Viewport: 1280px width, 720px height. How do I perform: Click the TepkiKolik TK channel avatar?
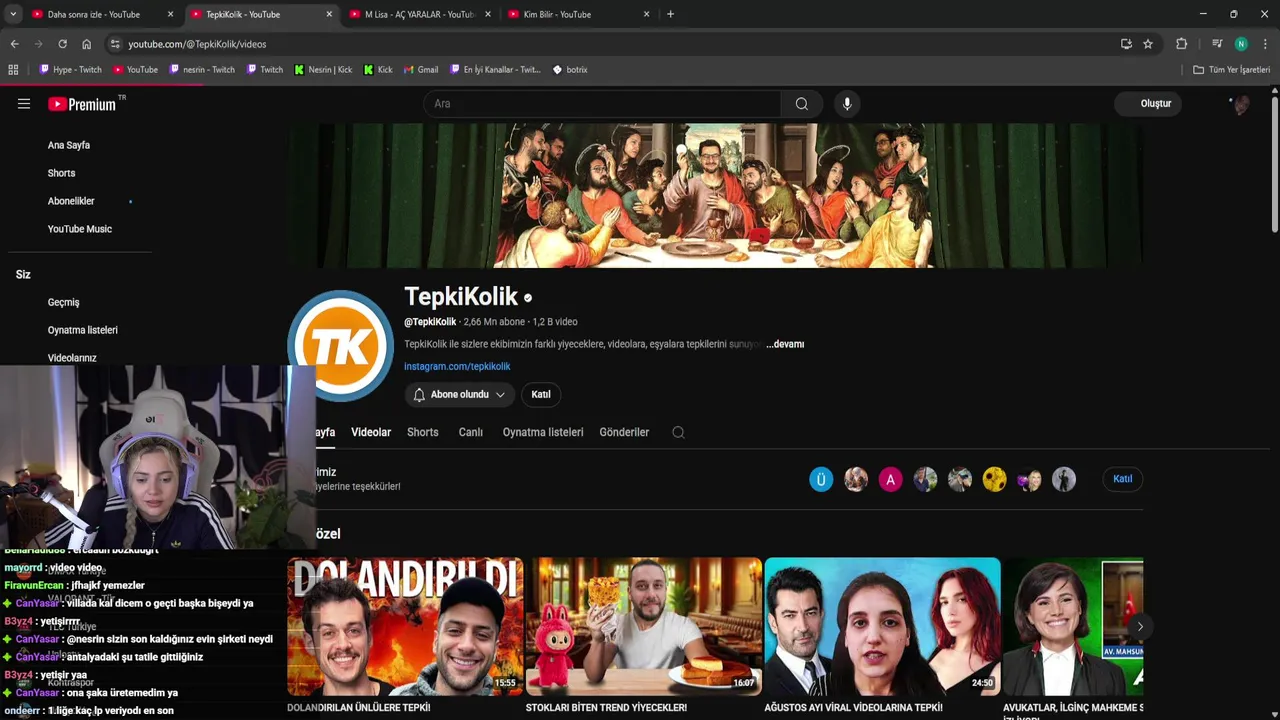pyautogui.click(x=340, y=345)
